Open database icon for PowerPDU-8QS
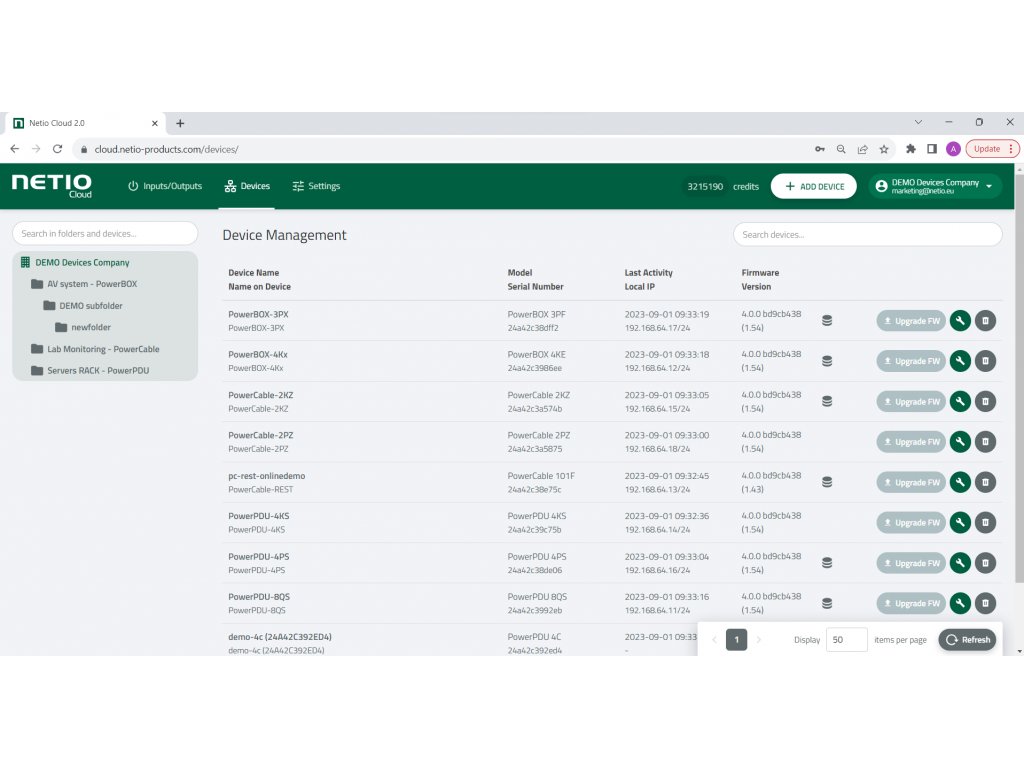This screenshot has width=1024, height=768. pos(827,603)
